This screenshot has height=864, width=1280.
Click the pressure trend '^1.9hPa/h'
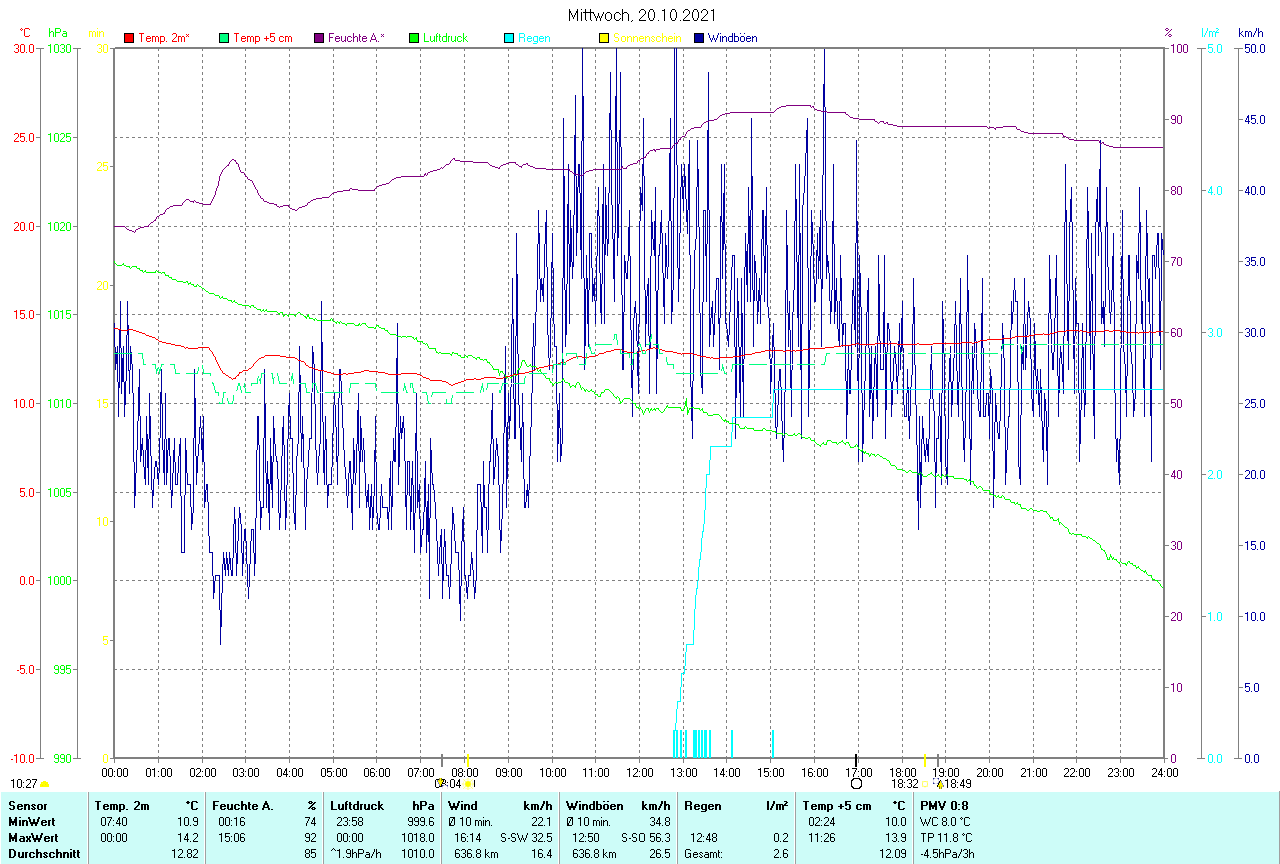[357, 854]
